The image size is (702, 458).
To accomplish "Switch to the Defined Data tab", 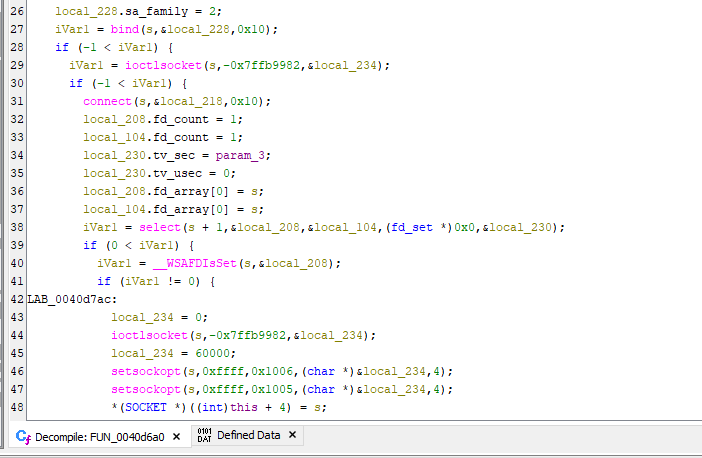I will [248, 436].
